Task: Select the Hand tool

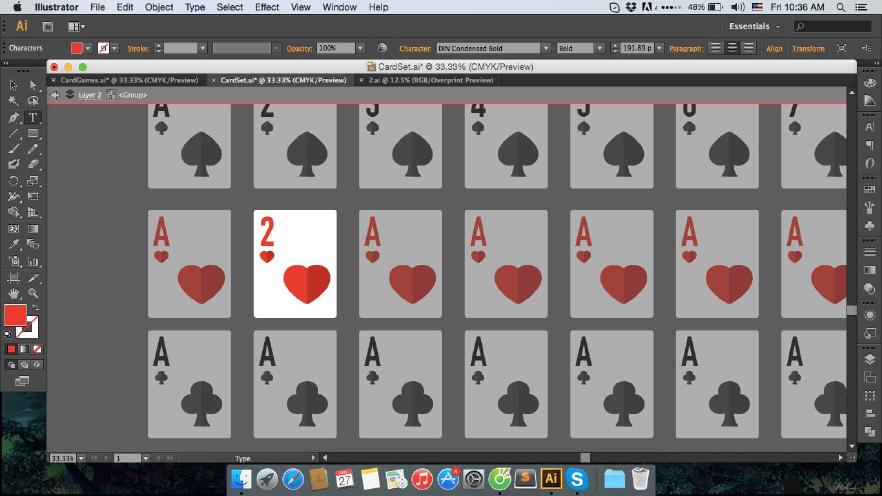Action: pos(14,293)
